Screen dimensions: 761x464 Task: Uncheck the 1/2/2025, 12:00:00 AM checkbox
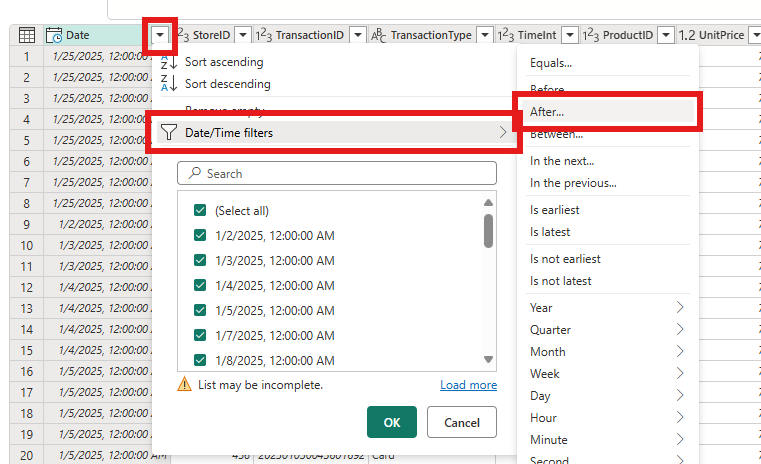pyautogui.click(x=199, y=236)
